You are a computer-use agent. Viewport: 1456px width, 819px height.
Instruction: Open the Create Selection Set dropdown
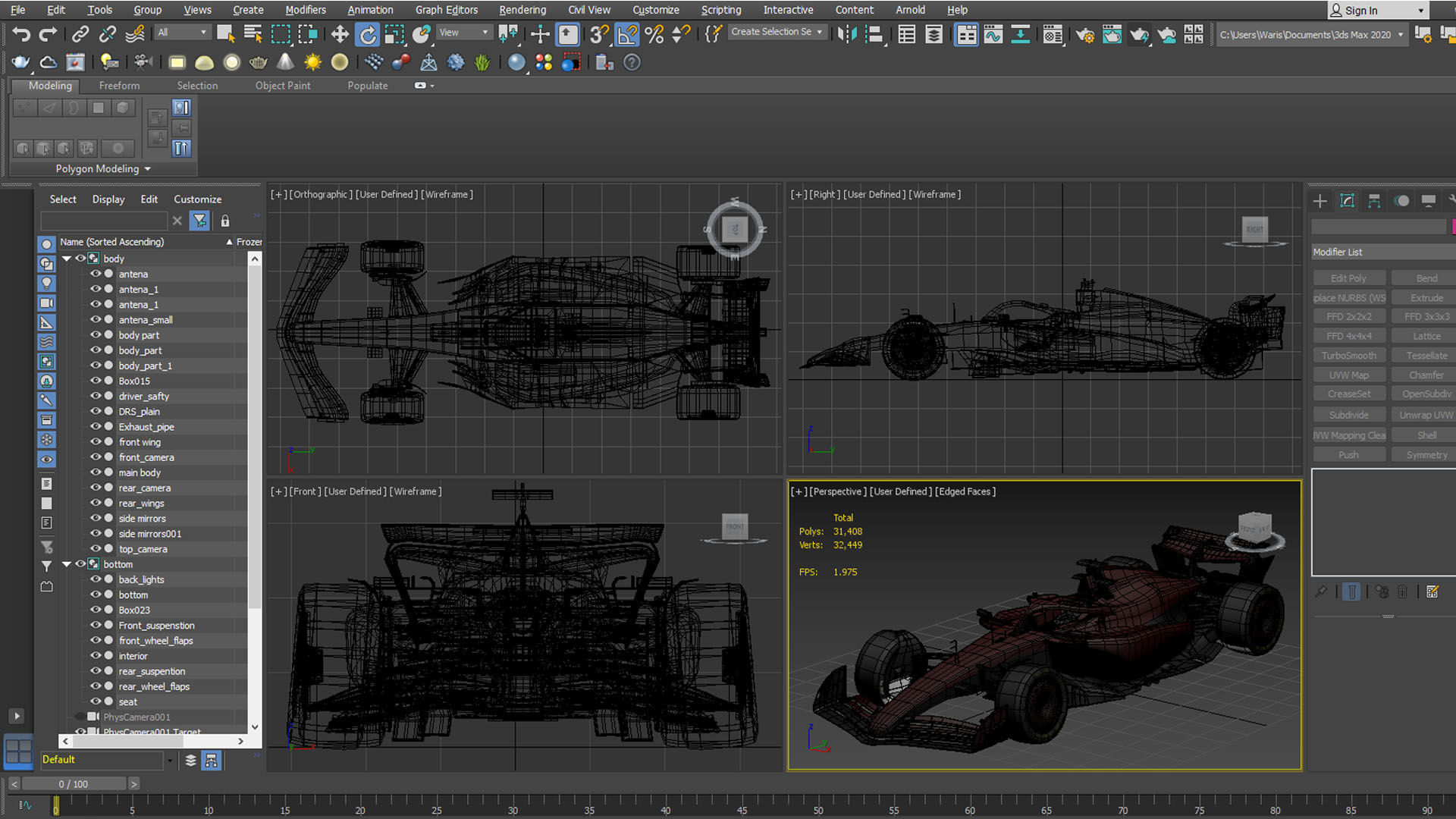point(777,32)
